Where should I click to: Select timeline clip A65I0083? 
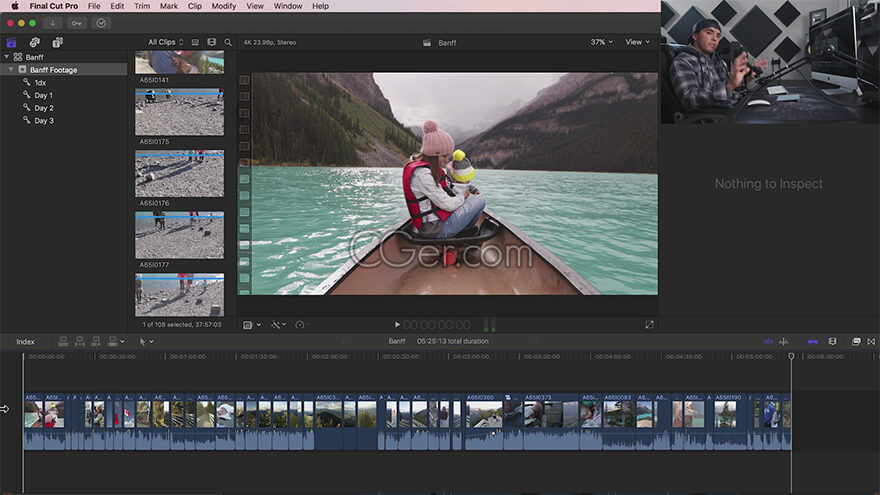click(x=620, y=421)
